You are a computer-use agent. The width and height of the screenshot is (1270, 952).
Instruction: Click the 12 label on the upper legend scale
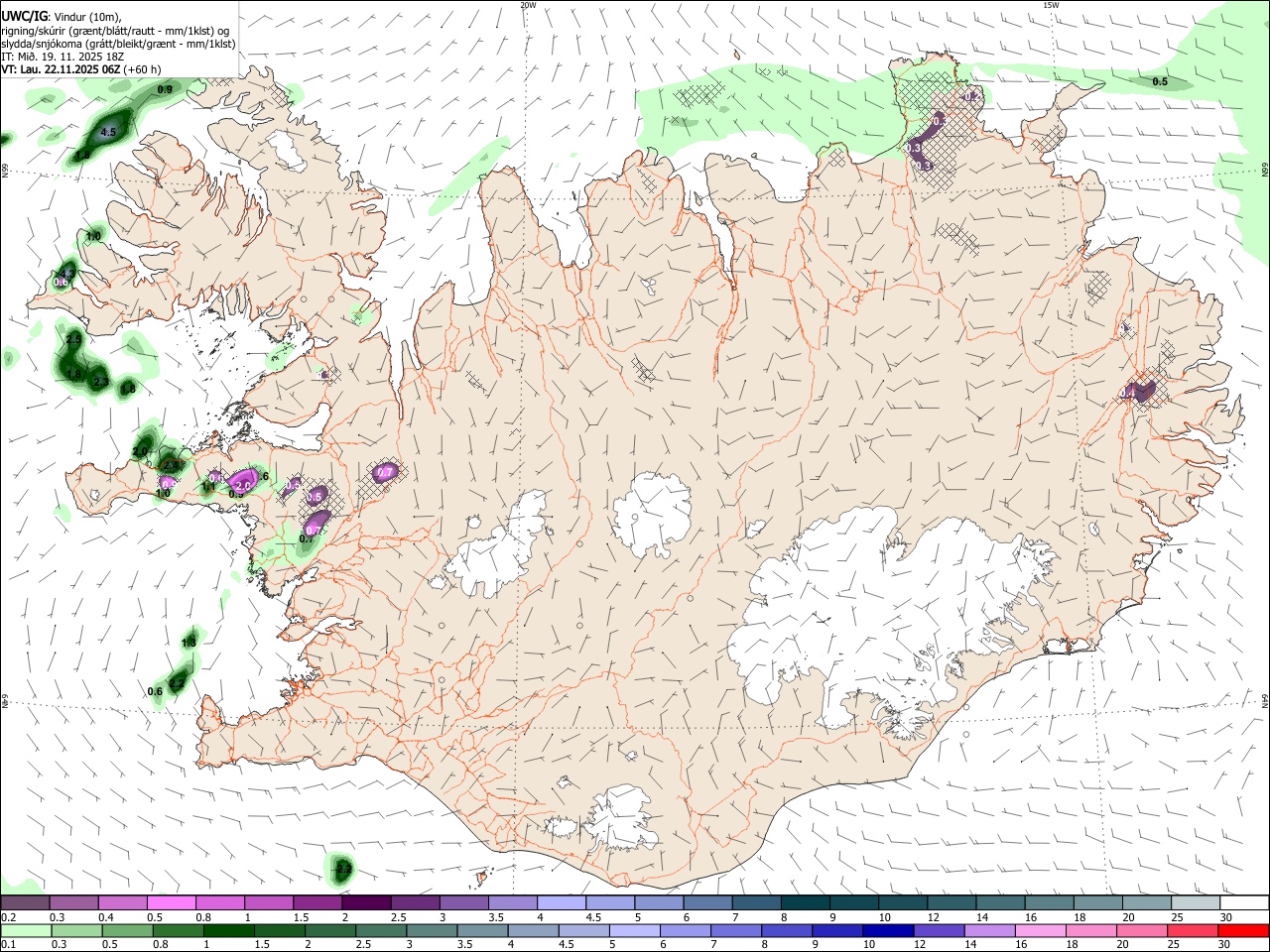(x=933, y=917)
